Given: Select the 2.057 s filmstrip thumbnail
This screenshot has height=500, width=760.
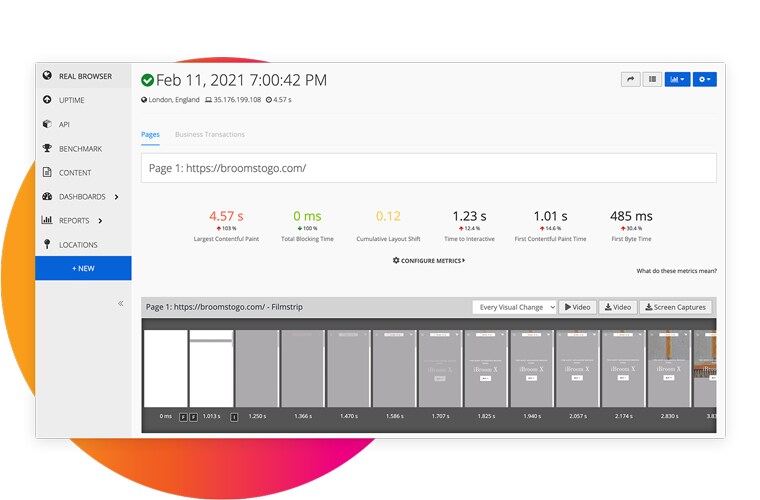Looking at the screenshot, I should click(x=578, y=368).
